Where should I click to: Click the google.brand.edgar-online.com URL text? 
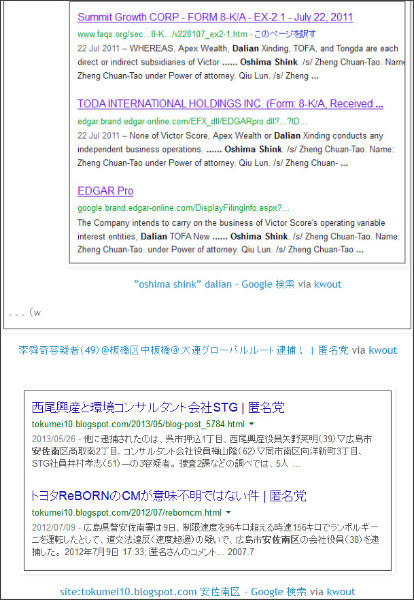pos(183,208)
